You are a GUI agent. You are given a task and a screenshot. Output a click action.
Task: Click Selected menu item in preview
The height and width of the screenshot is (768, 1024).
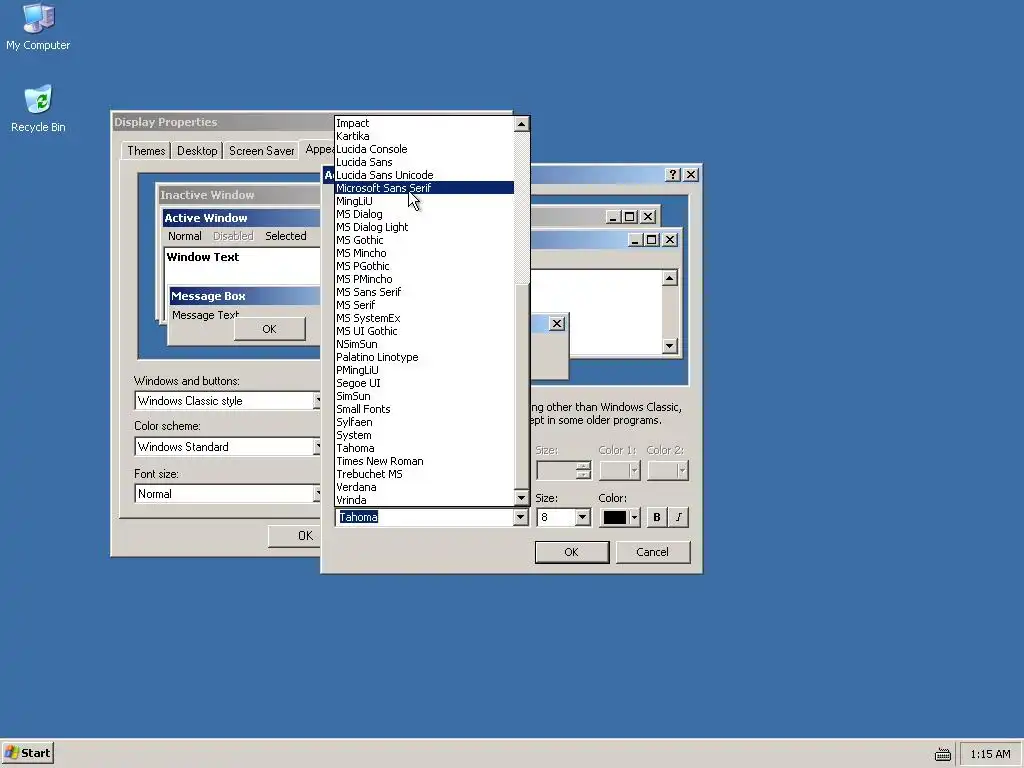(x=285, y=236)
